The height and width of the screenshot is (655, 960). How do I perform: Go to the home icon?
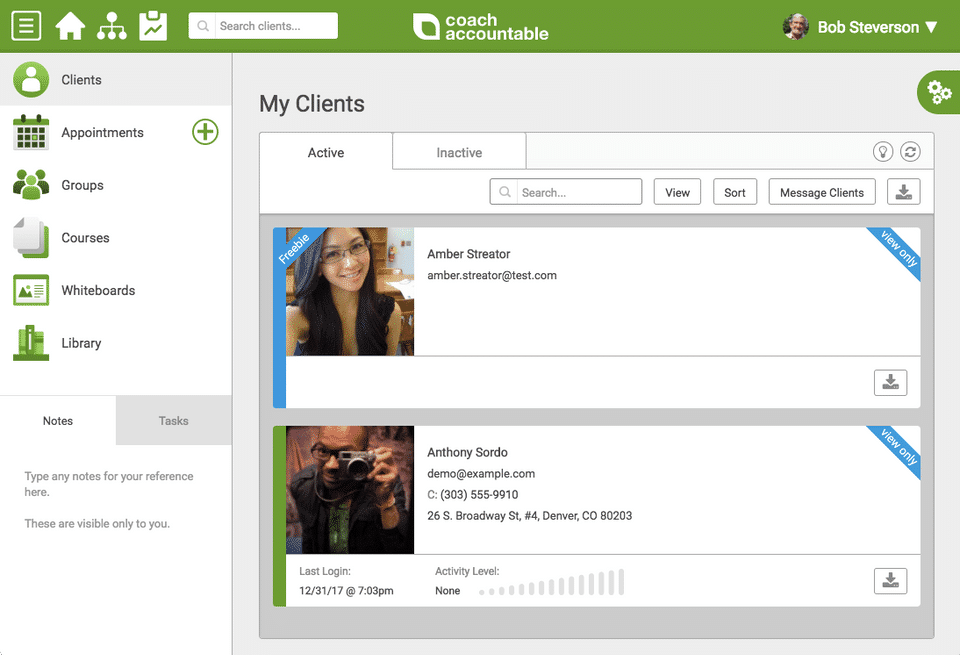tap(70, 26)
